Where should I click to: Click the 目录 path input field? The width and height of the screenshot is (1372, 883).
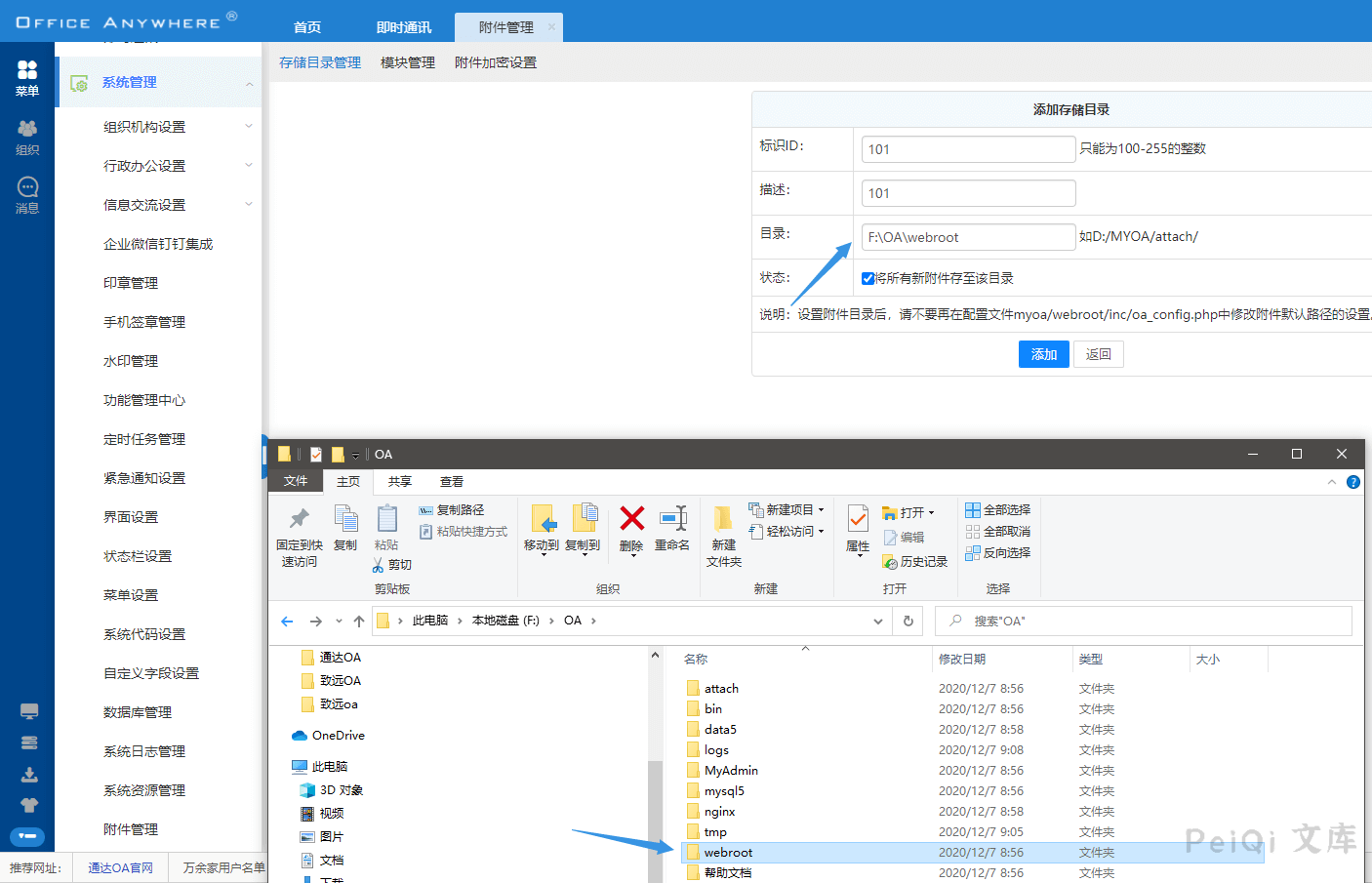click(968, 237)
